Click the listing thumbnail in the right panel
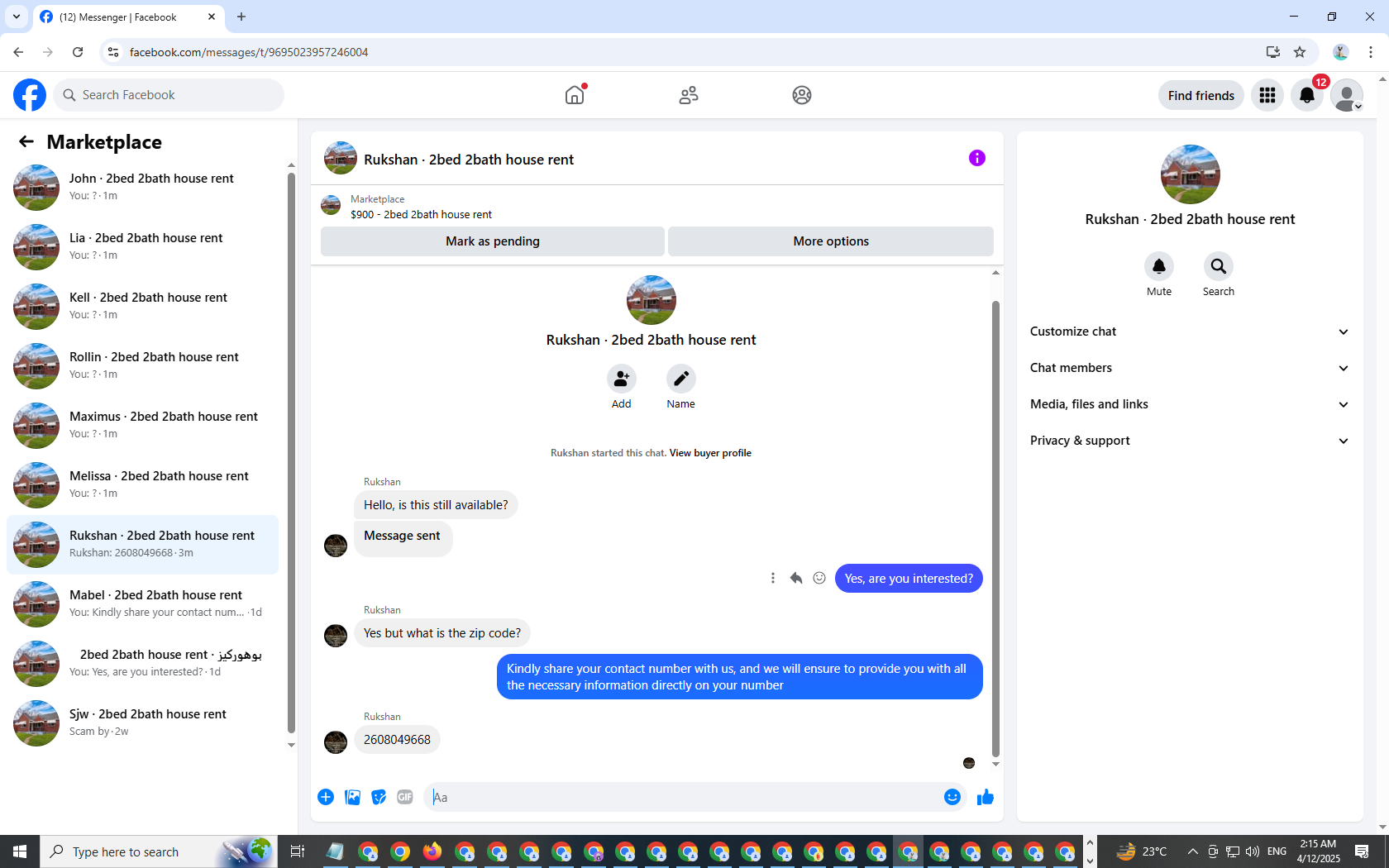1389x868 pixels. [x=1191, y=174]
